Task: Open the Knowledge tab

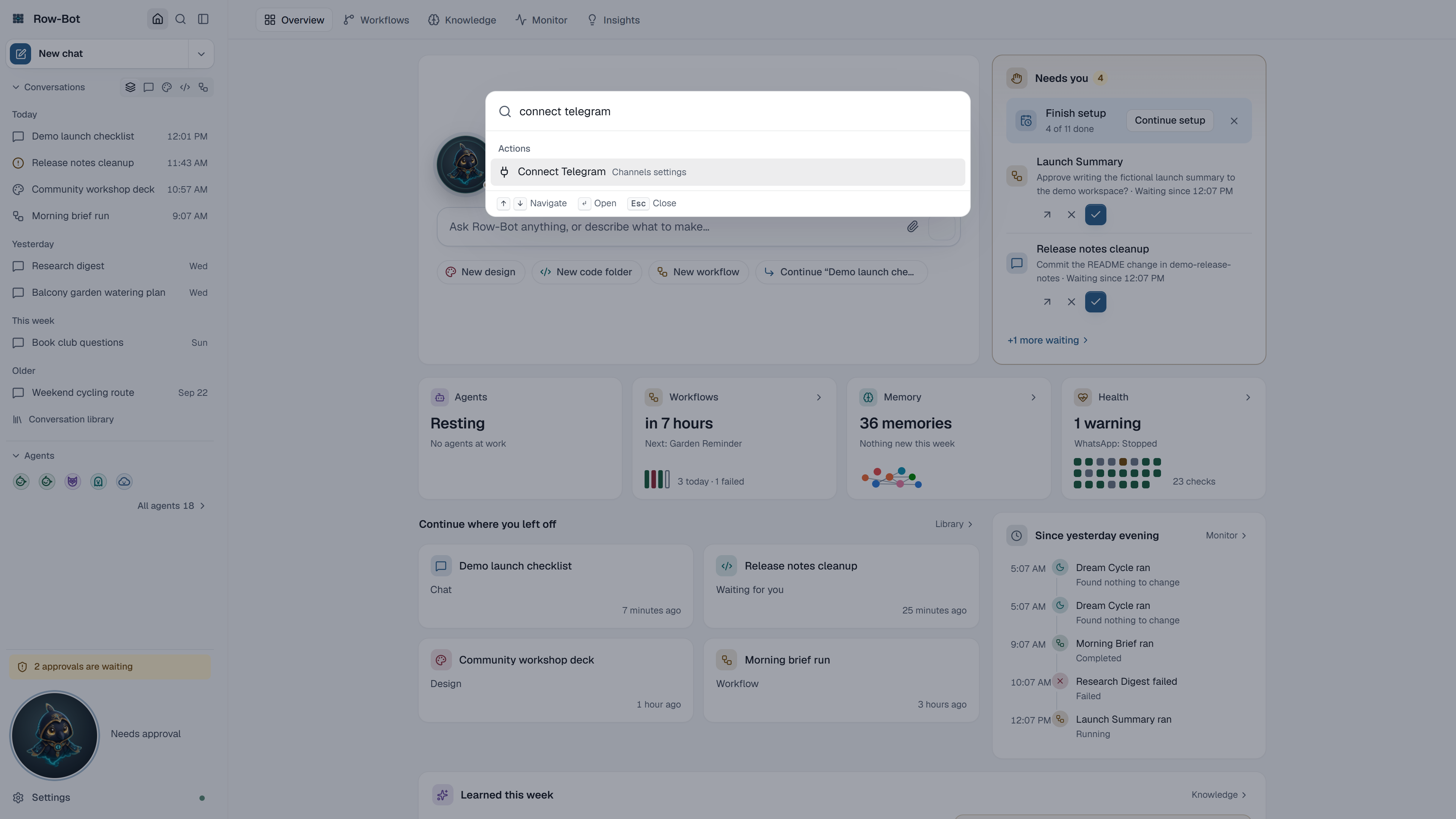Action: tap(462, 20)
